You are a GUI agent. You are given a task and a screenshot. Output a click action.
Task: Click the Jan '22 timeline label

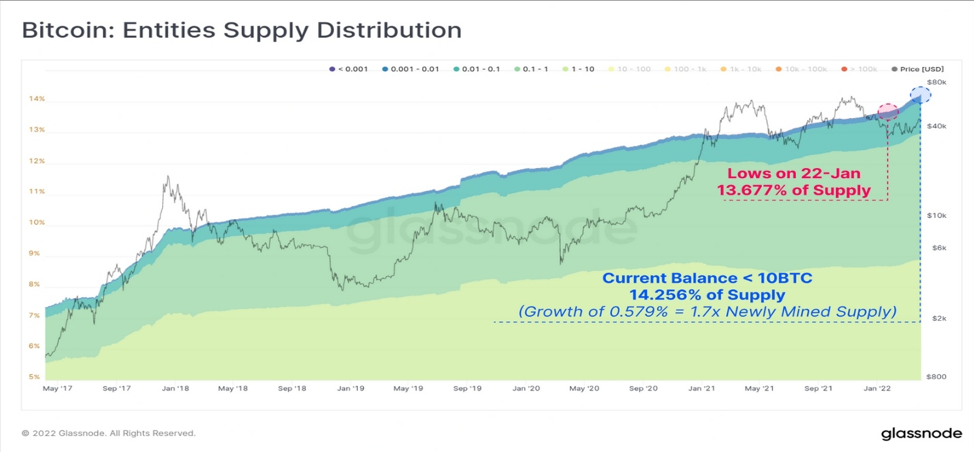point(876,389)
